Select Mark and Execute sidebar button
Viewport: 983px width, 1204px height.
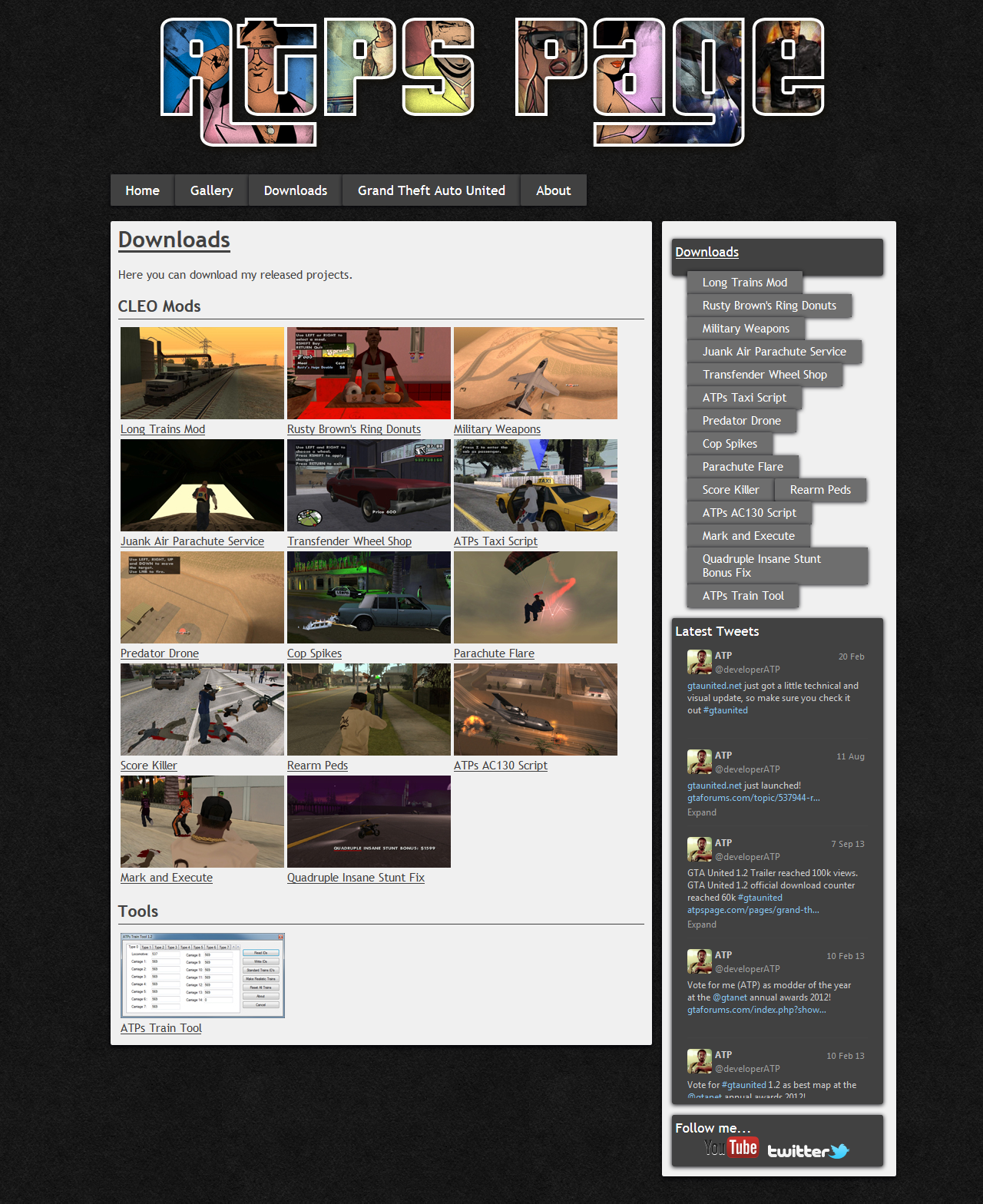[749, 536]
